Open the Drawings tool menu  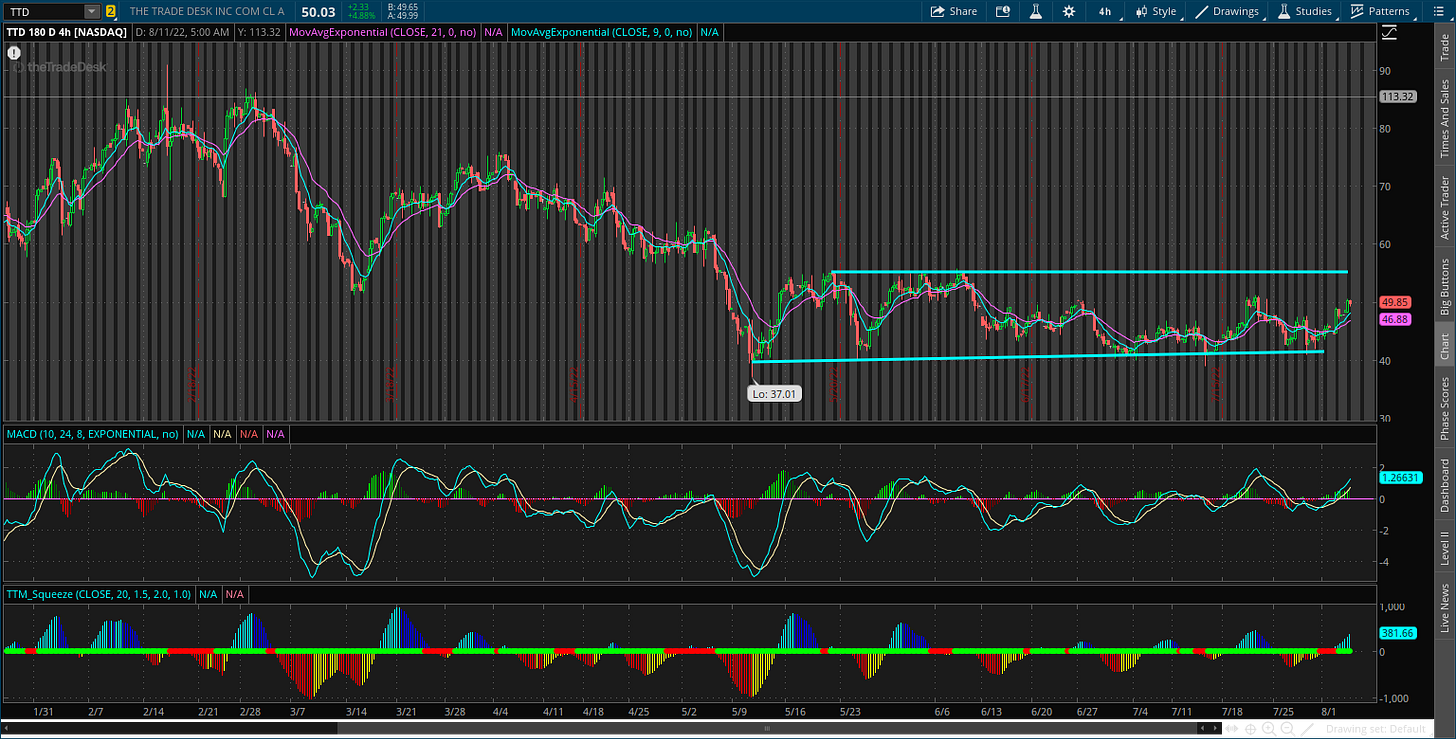1227,11
